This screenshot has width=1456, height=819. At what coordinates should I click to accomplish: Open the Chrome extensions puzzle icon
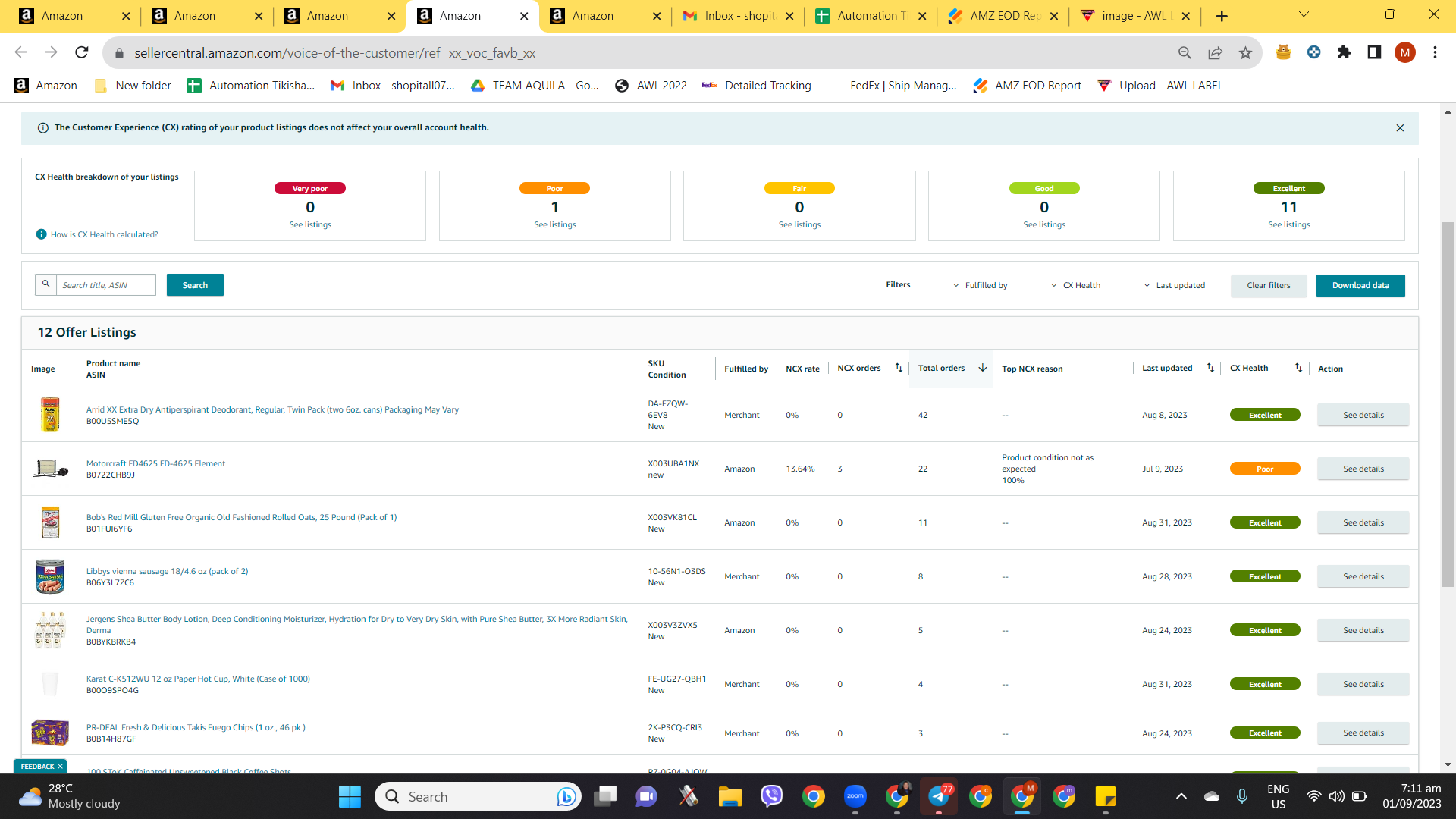pyautogui.click(x=1344, y=52)
